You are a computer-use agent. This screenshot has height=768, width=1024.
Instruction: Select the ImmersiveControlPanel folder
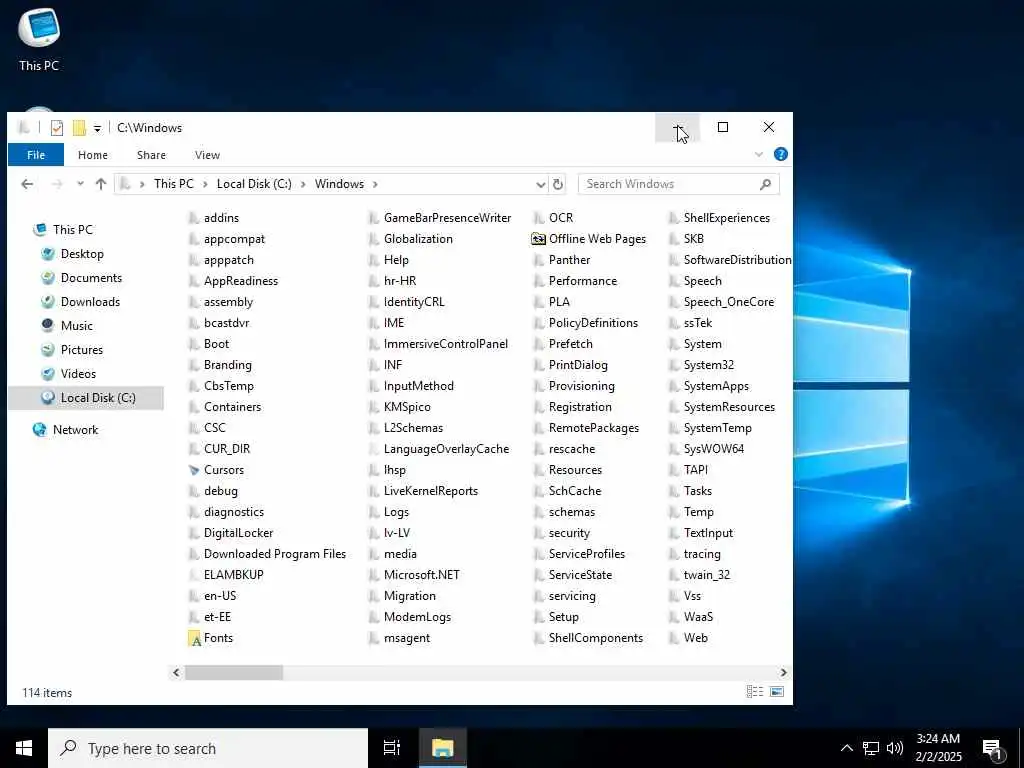438,344
